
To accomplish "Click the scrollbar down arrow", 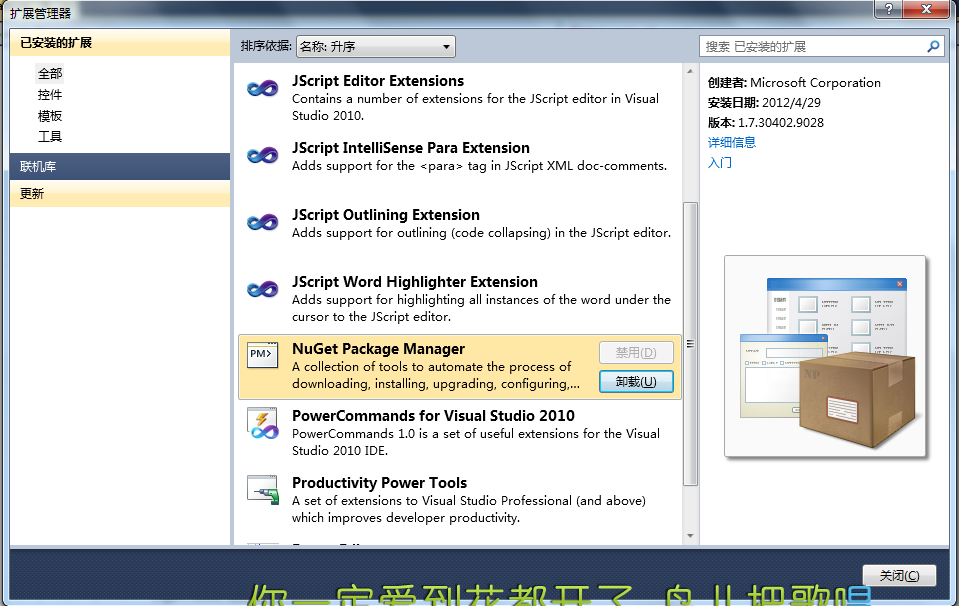I will point(690,536).
